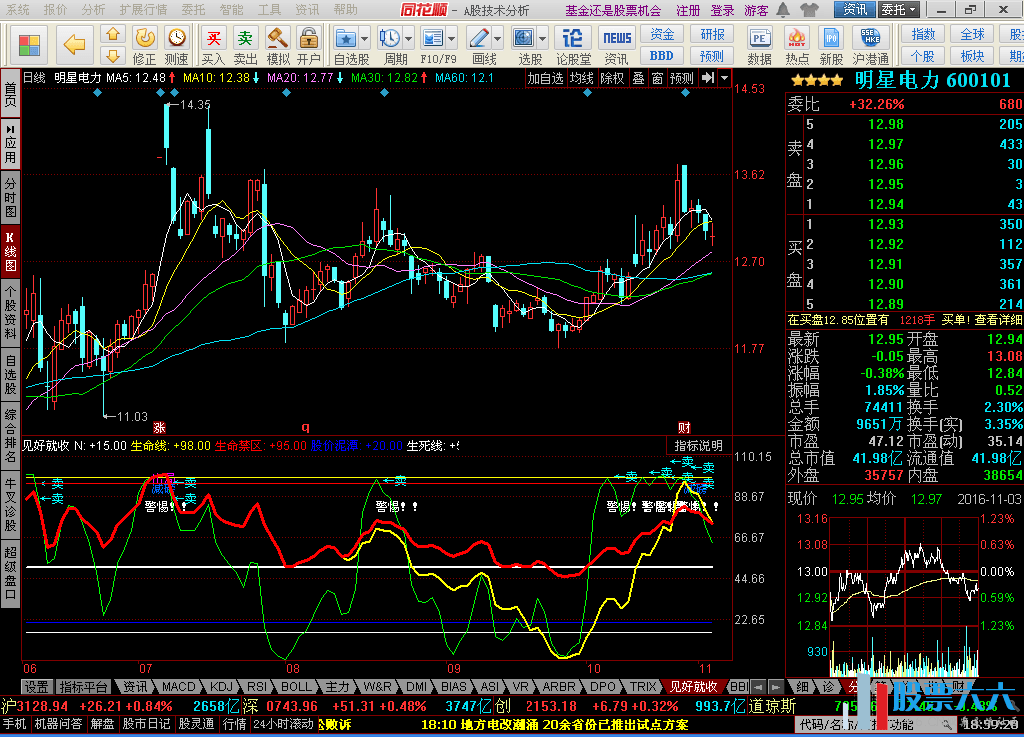Expand the F10/F9 dropdown arrow
This screenshot has width=1024, height=737.
pos(452,39)
